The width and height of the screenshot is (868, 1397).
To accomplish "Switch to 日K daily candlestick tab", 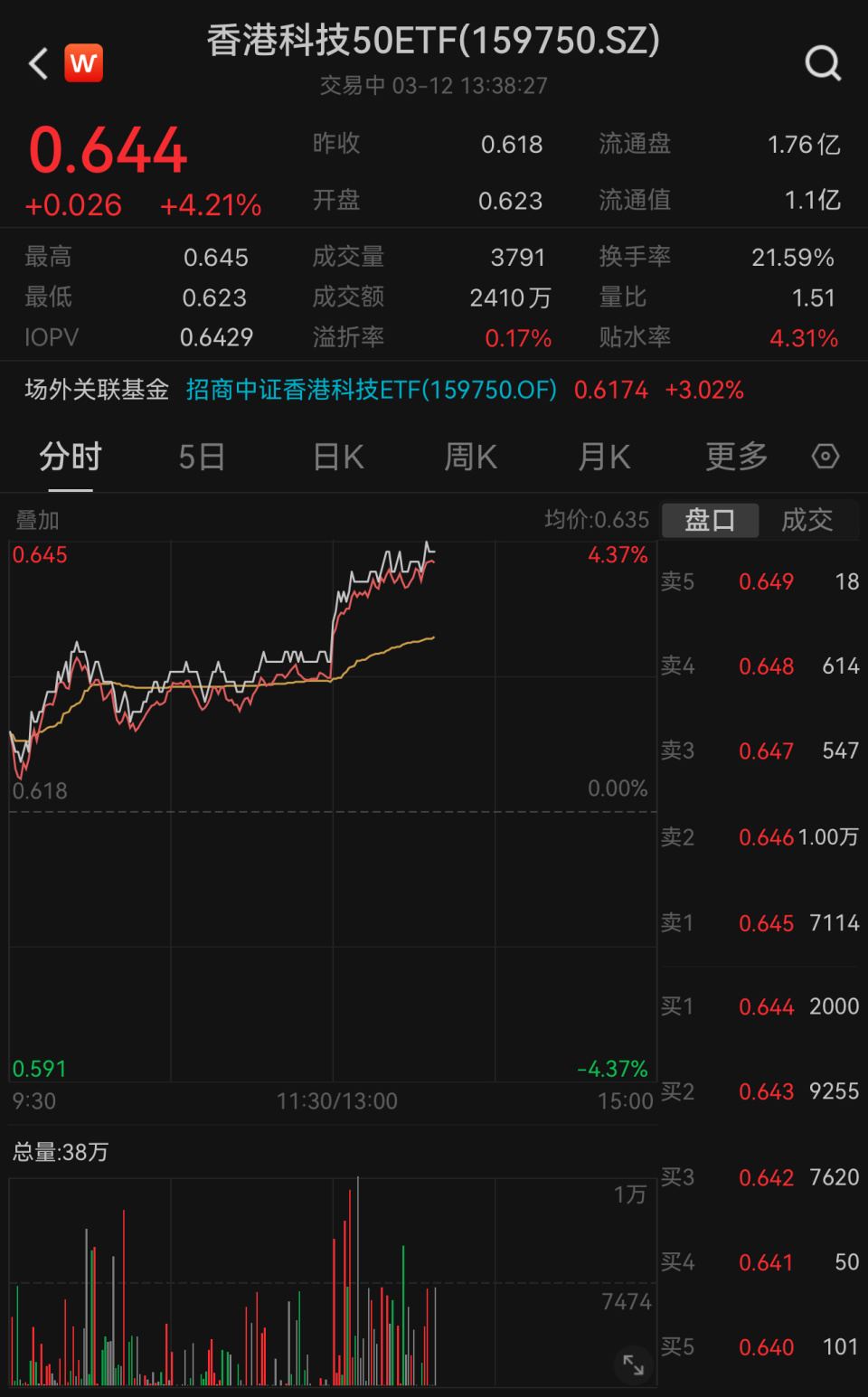I will tap(338, 458).
